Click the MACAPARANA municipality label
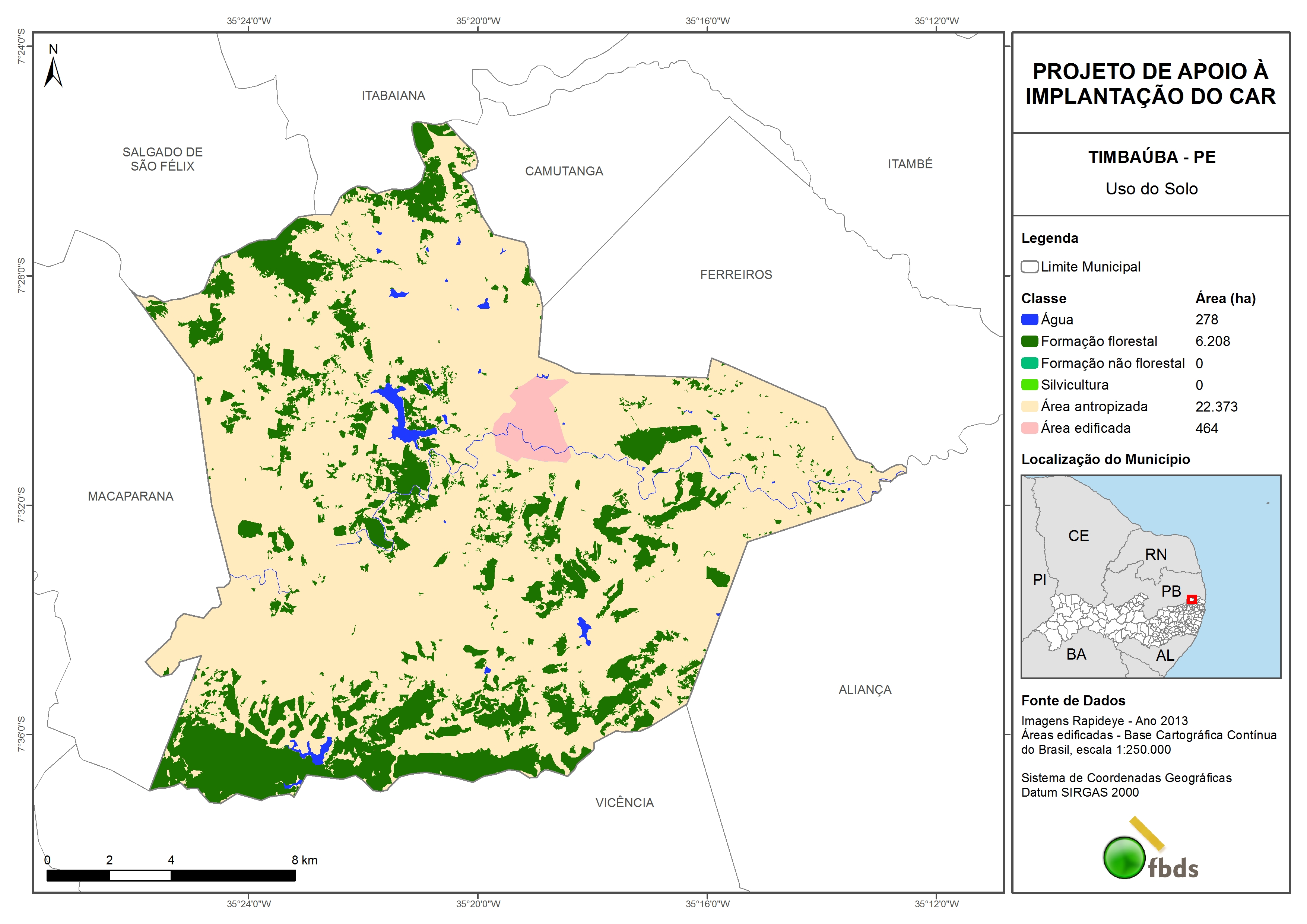The width and height of the screenshot is (1307, 924). tap(130, 496)
